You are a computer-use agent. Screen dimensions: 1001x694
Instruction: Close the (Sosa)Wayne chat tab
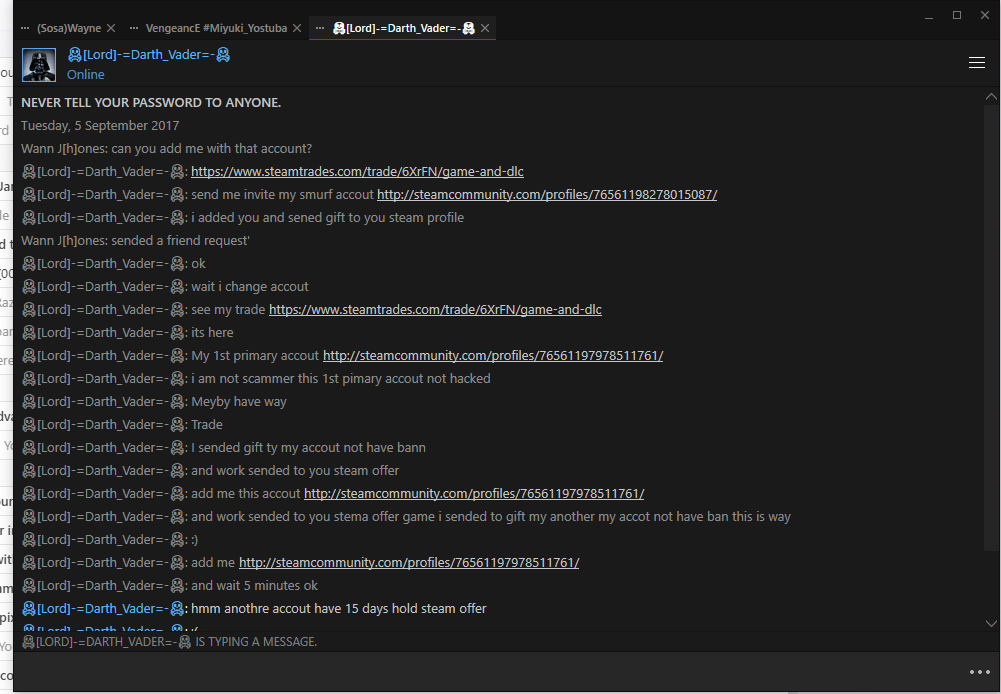pyautogui.click(x=111, y=28)
